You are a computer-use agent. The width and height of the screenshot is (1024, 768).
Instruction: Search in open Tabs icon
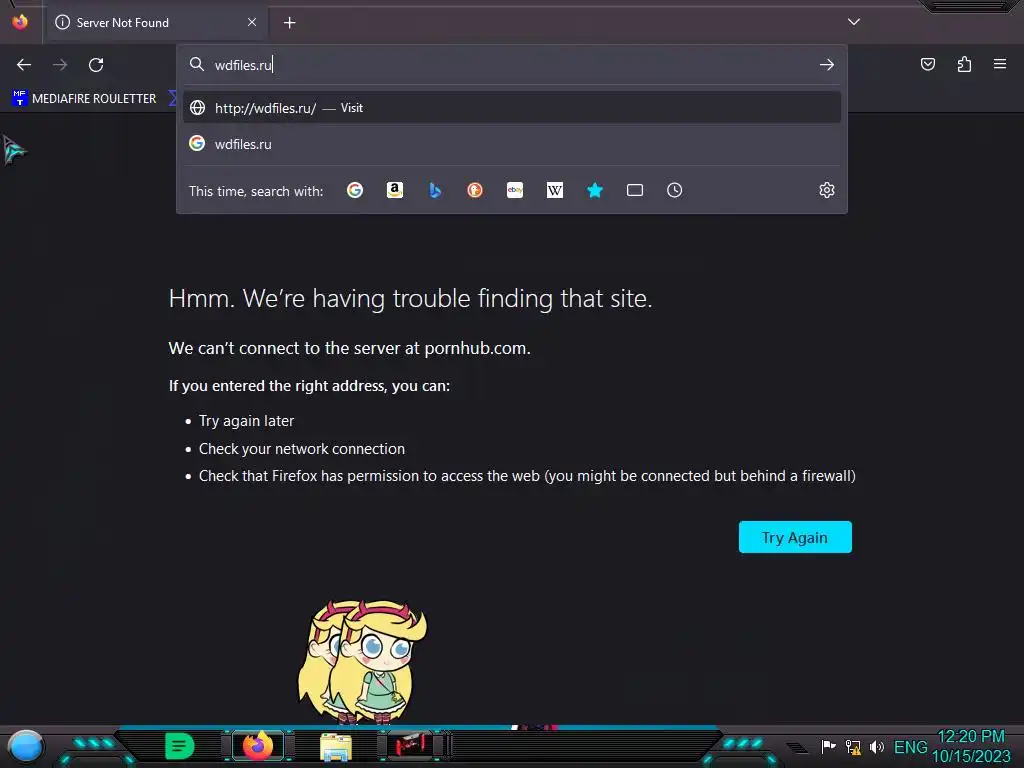pos(635,190)
